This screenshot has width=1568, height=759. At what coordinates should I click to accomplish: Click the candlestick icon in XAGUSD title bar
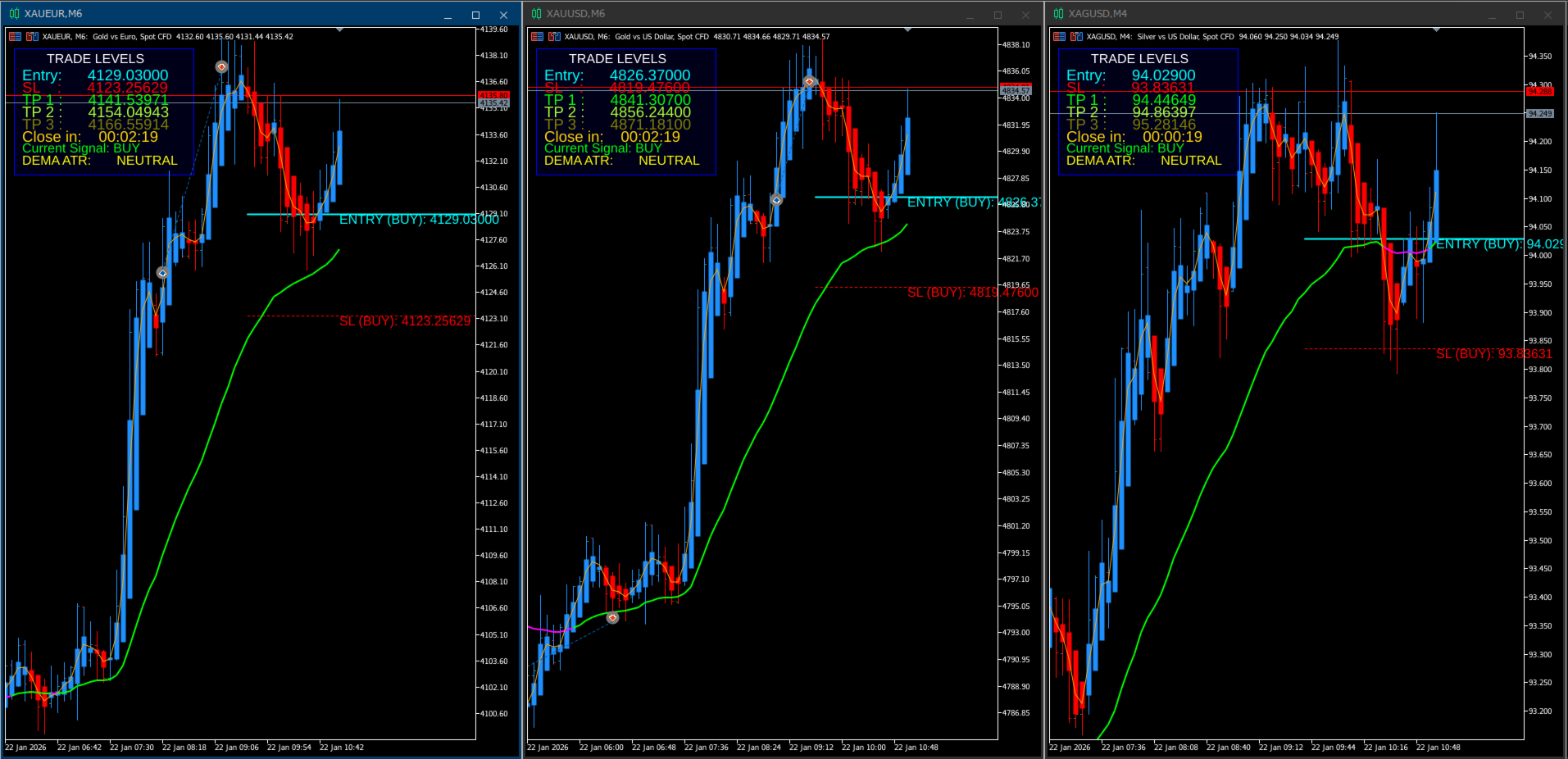click(1058, 14)
